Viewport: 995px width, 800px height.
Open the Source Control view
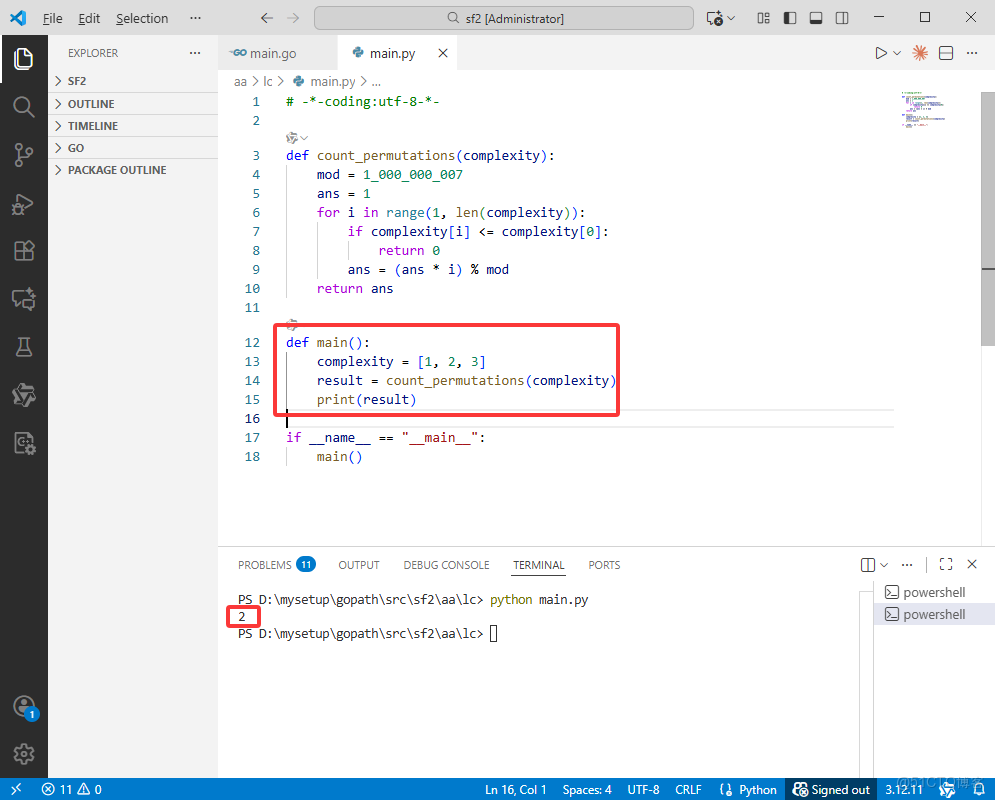24,154
